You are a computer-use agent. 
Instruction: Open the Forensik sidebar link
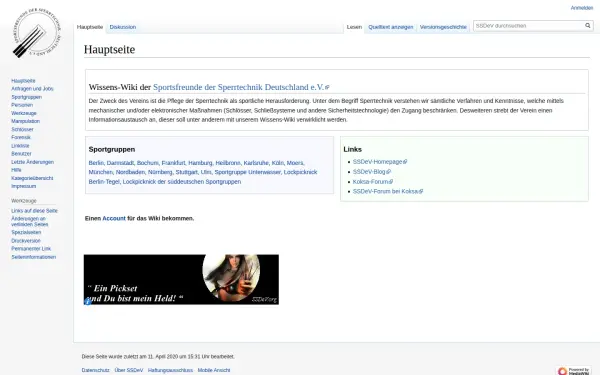(21, 137)
